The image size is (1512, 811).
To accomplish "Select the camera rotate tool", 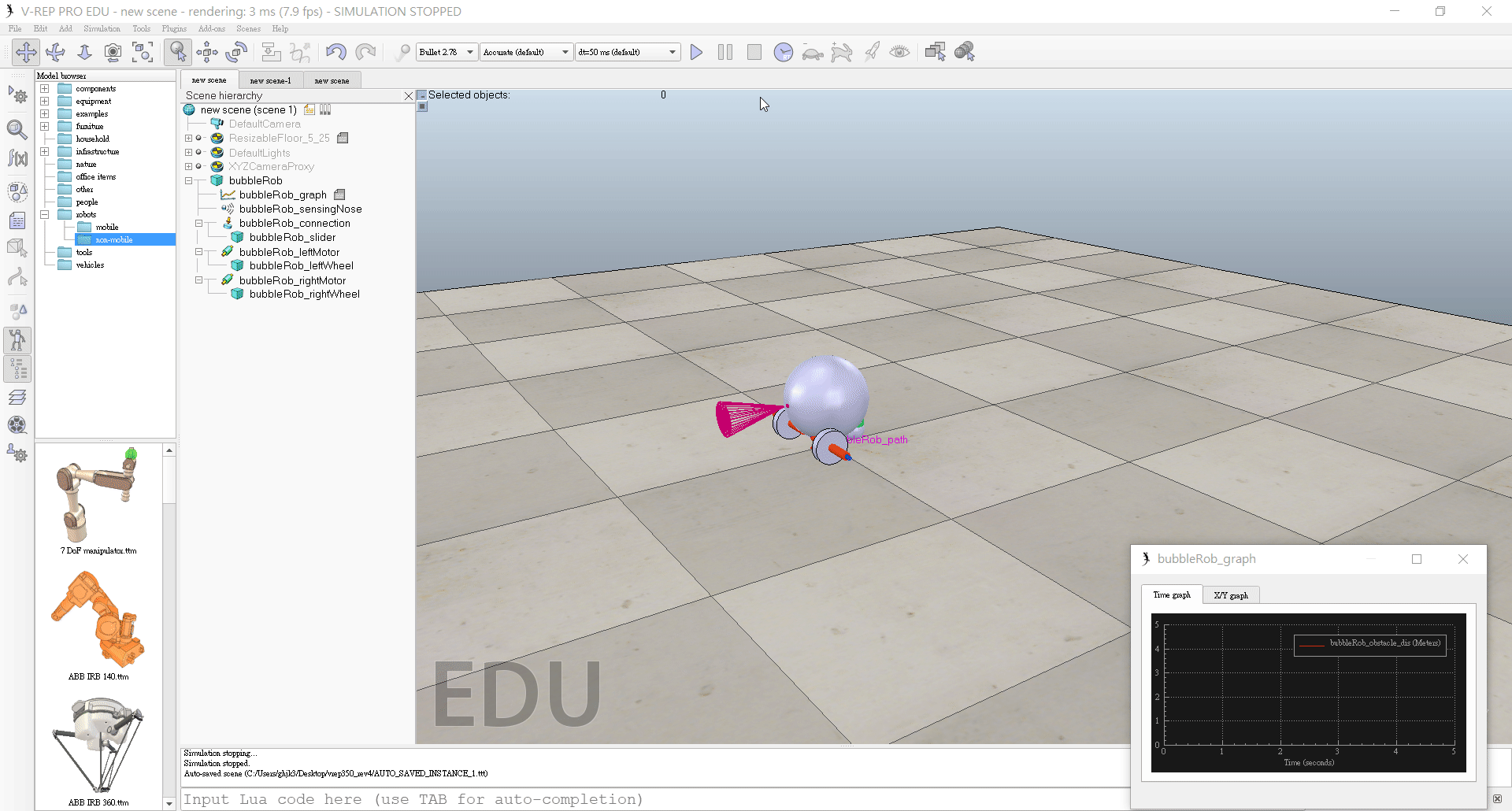I will [x=55, y=53].
